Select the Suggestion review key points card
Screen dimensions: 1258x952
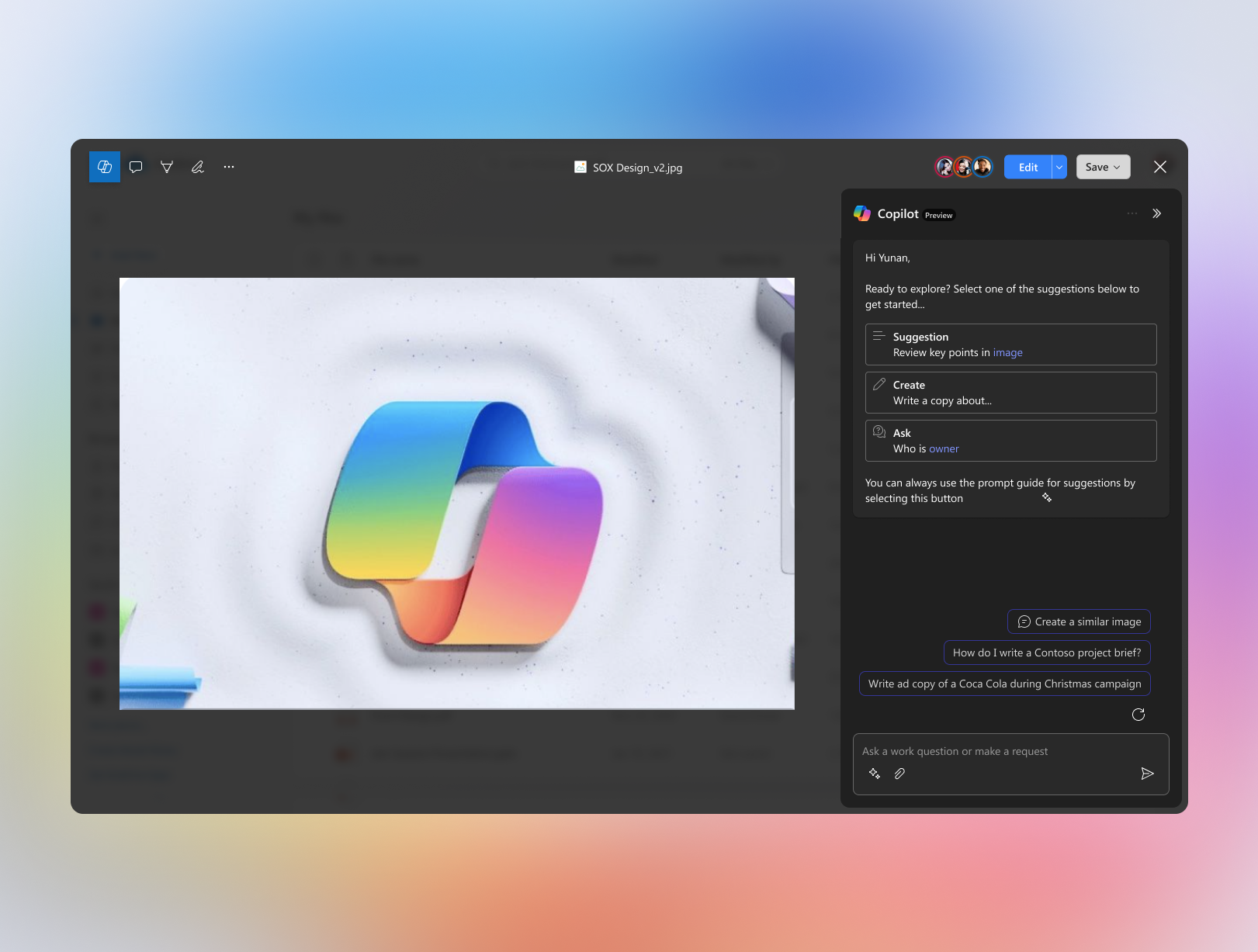click(1010, 344)
